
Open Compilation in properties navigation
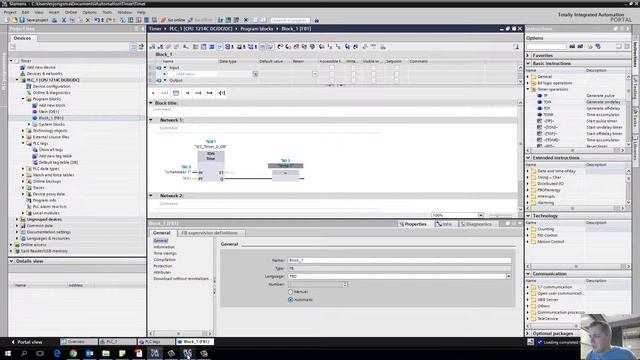point(164,260)
